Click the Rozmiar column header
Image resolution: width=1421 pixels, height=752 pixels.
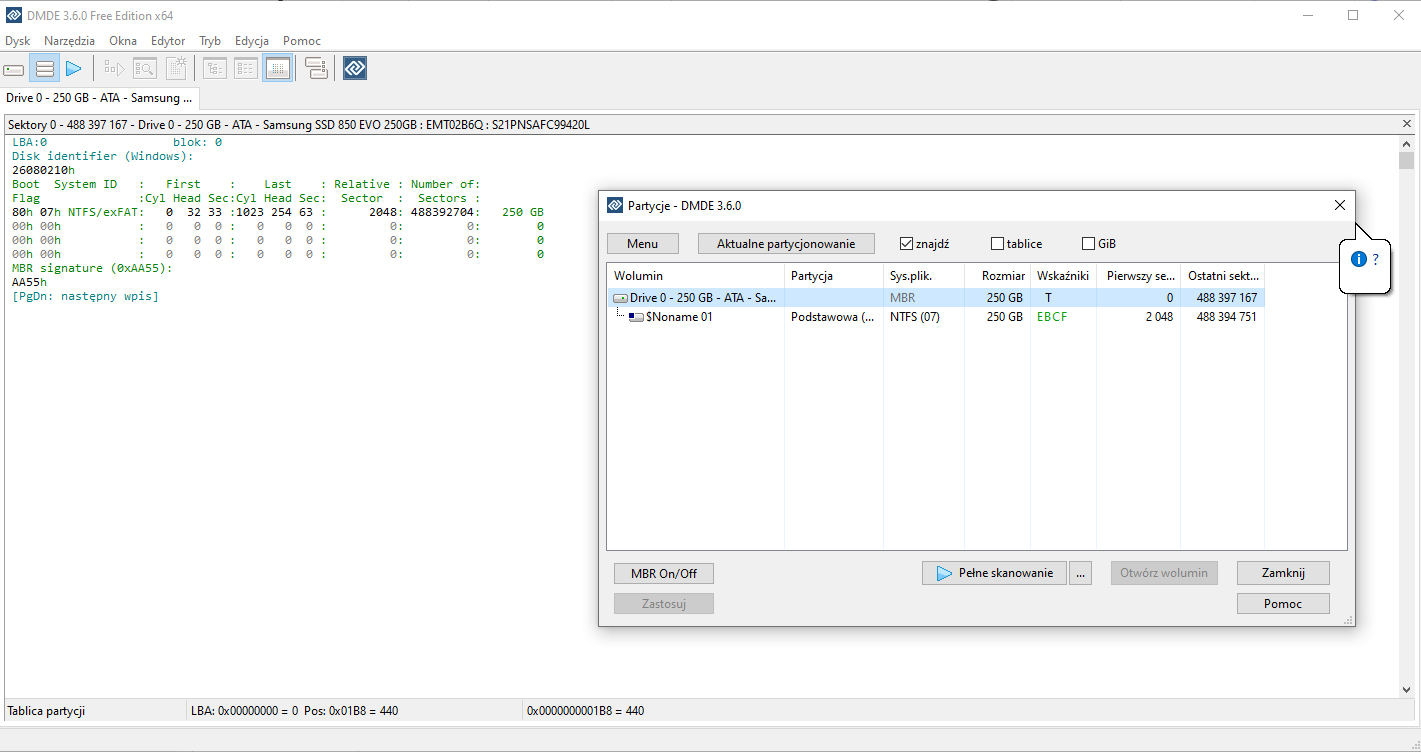[998, 275]
